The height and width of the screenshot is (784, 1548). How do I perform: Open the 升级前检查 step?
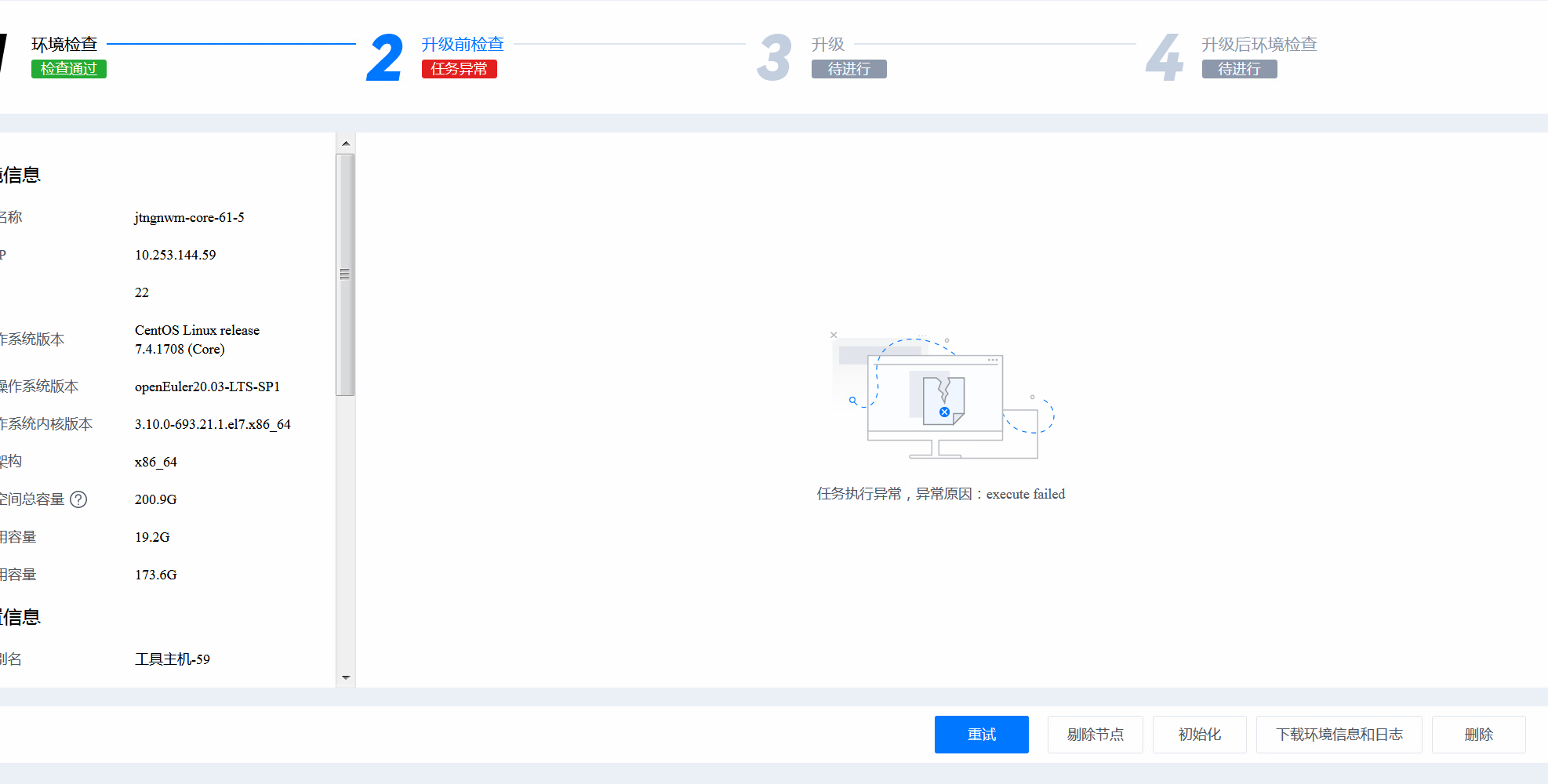pyautogui.click(x=463, y=45)
